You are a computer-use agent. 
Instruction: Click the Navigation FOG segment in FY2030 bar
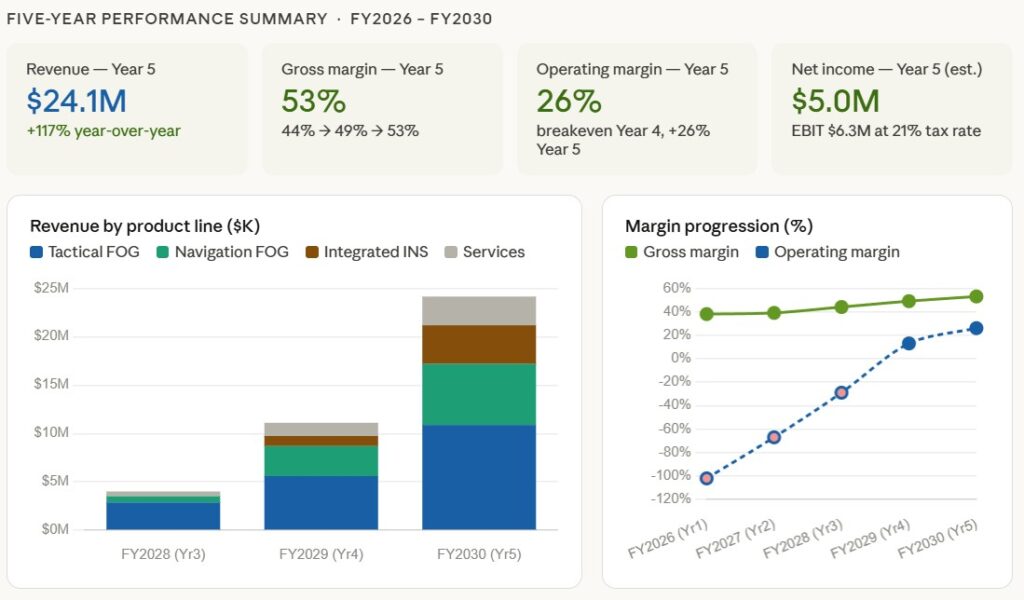point(479,394)
